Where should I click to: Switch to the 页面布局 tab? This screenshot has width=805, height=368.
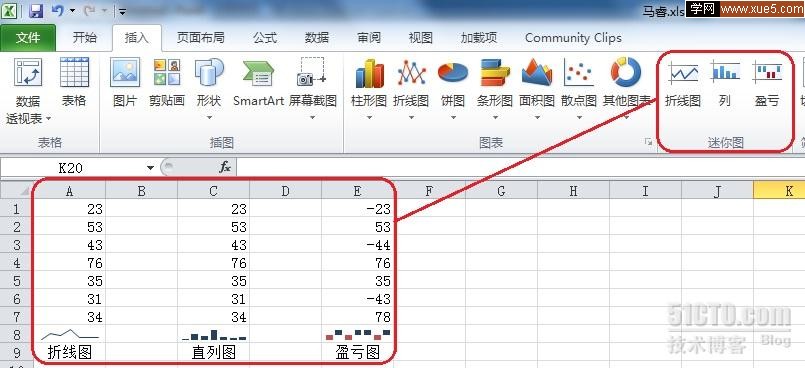pos(200,37)
